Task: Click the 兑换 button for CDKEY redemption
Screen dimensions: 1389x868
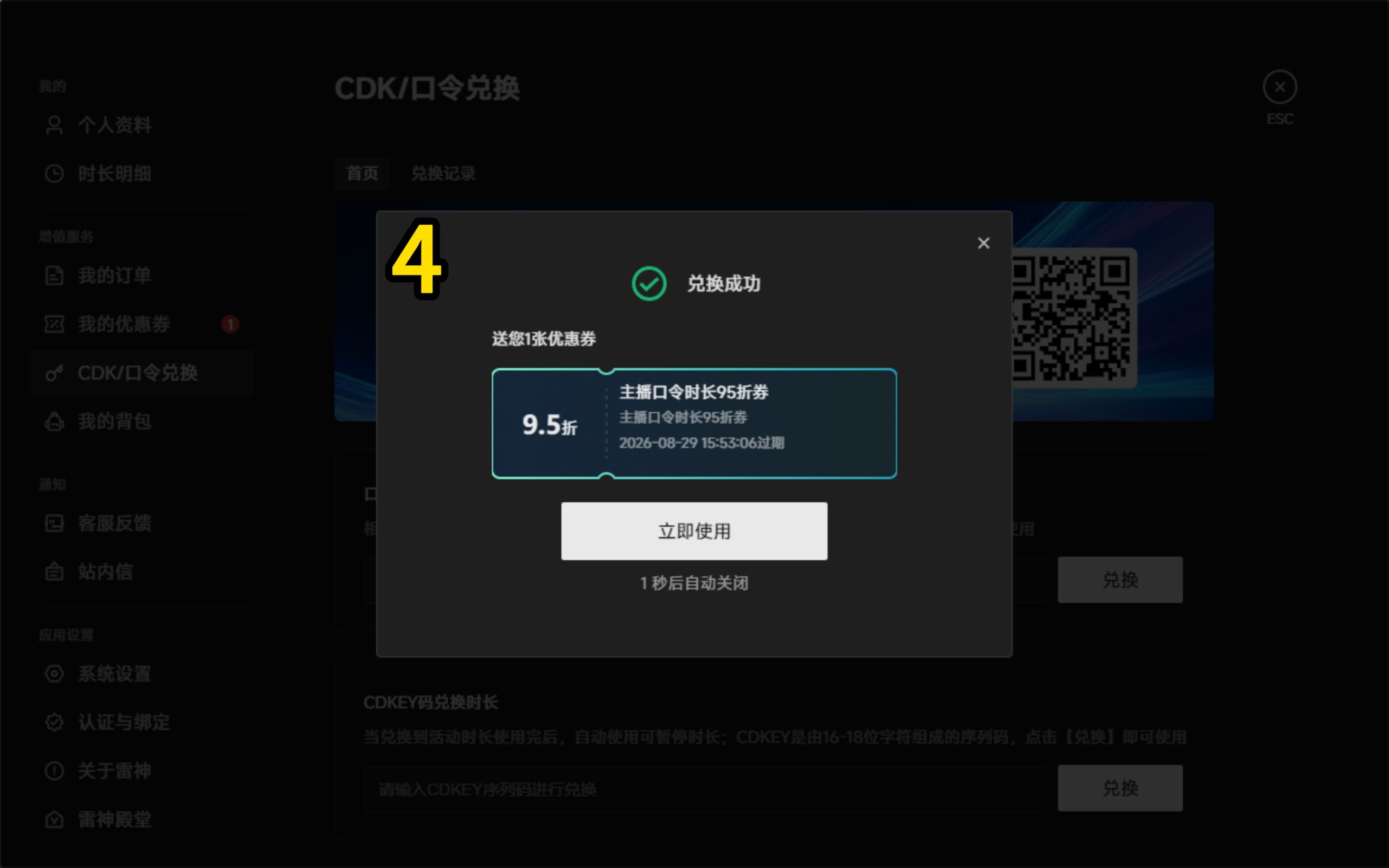Action: 1120,788
